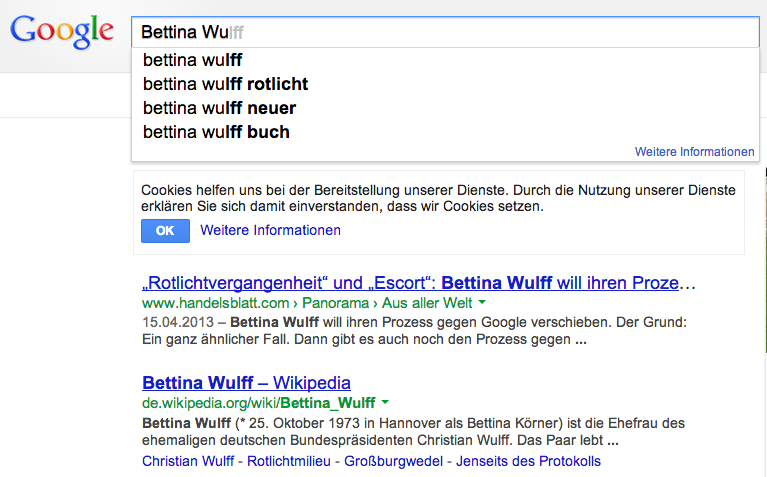Click the de.wikipedia.org/wiki/Bettina_Wulff URL text

(x=259, y=403)
